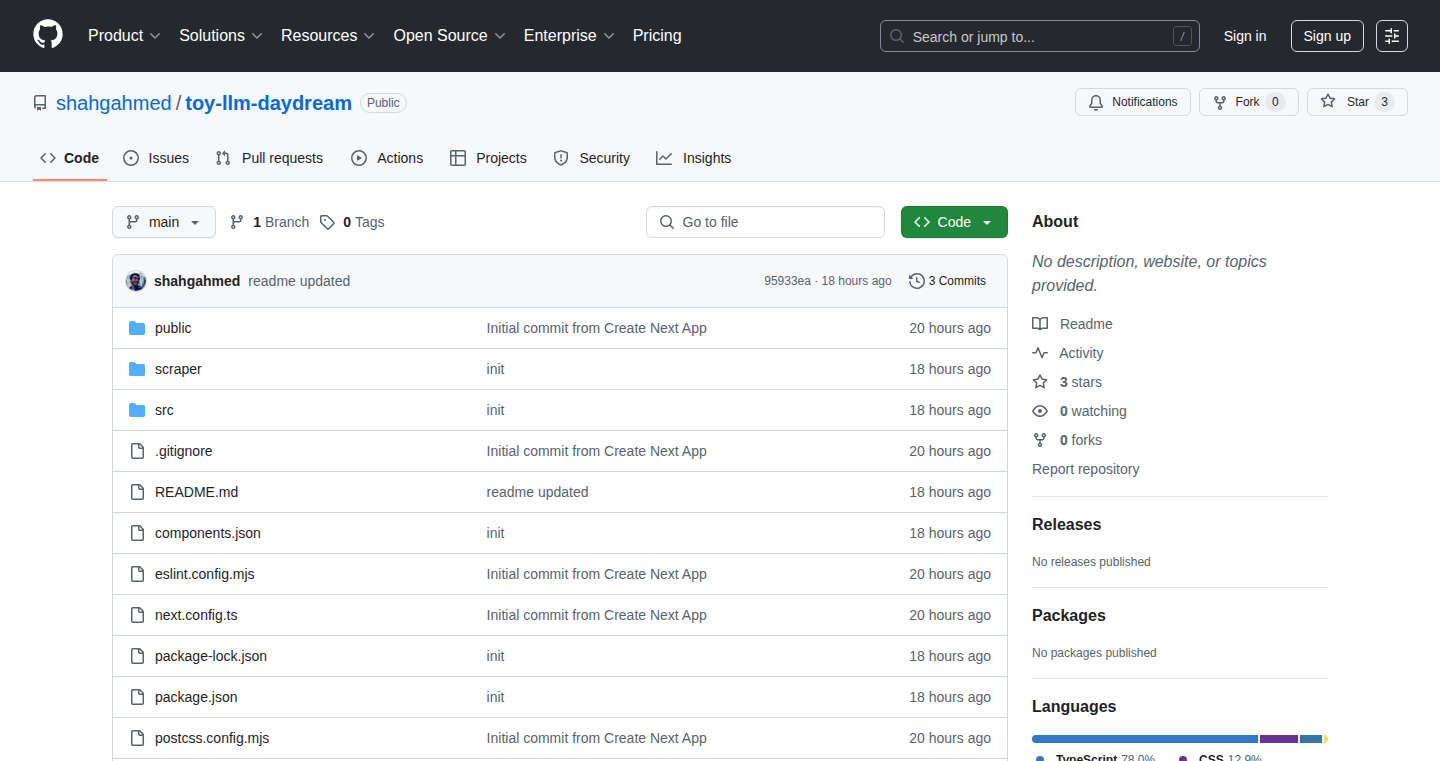Screen dimensions: 1440x761
Task: Open the eslint.config.mjs file
Action: [x=205, y=574]
